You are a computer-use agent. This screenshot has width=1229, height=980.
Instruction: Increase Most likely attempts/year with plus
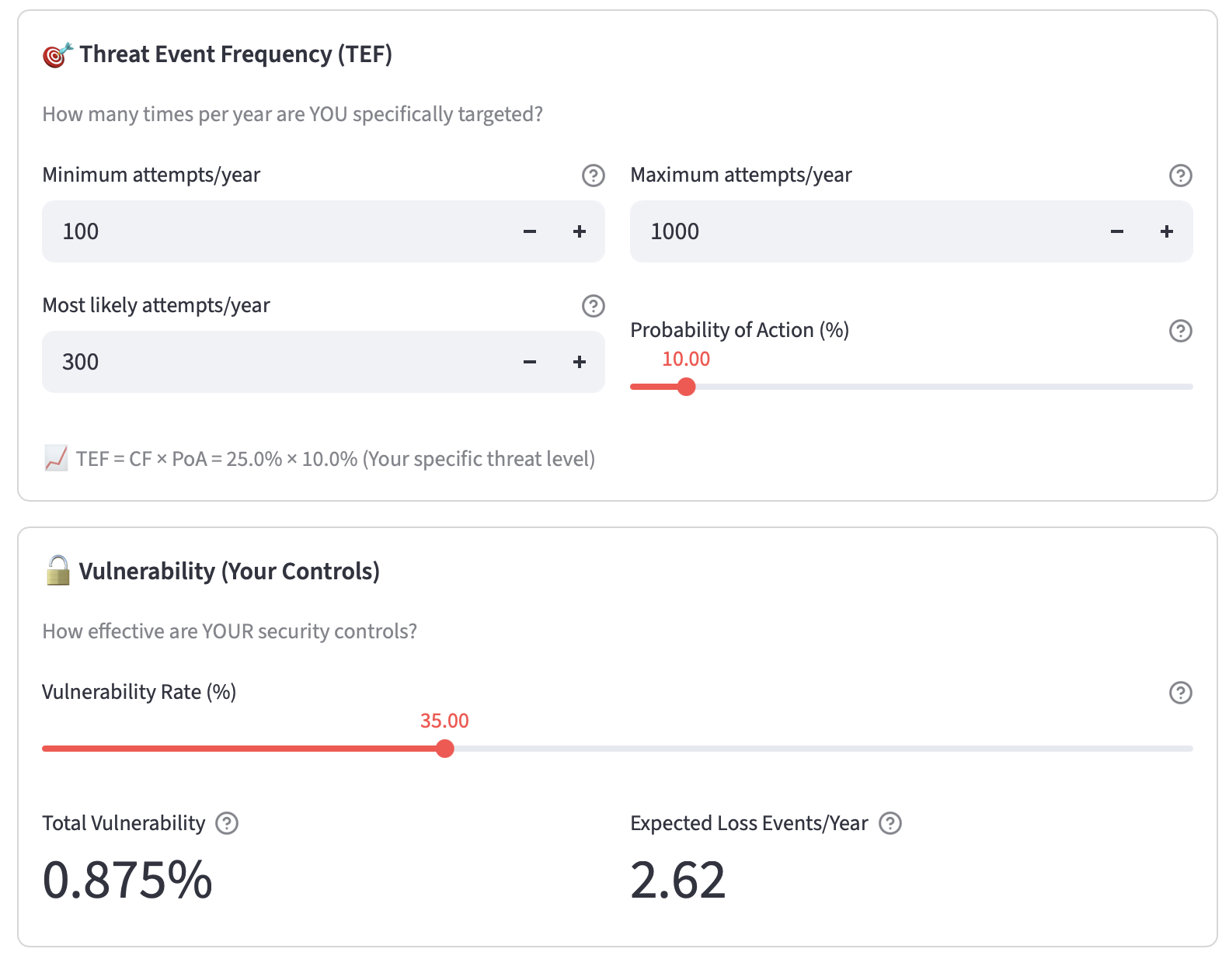[580, 362]
